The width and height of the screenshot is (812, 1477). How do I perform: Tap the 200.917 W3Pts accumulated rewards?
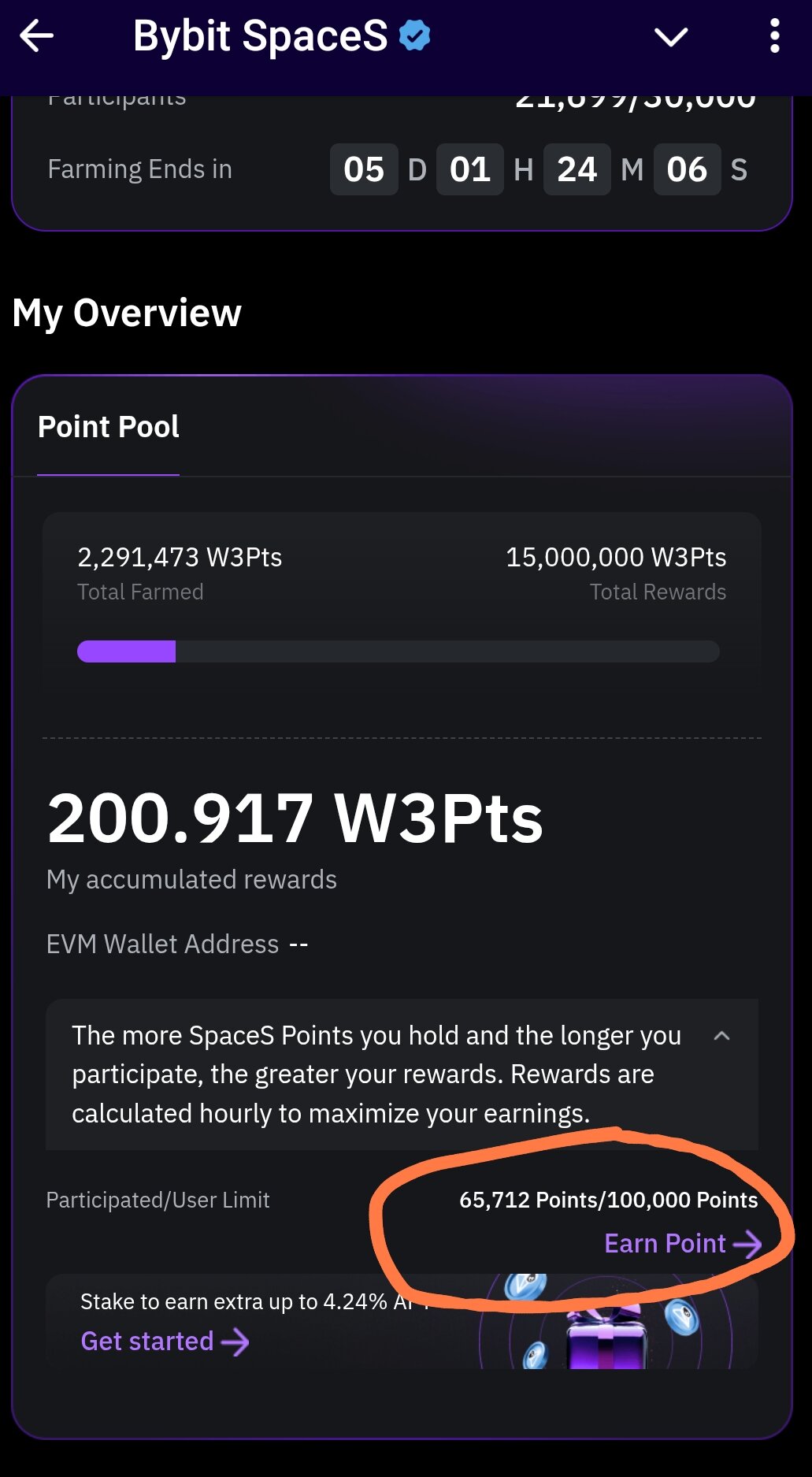click(x=295, y=819)
